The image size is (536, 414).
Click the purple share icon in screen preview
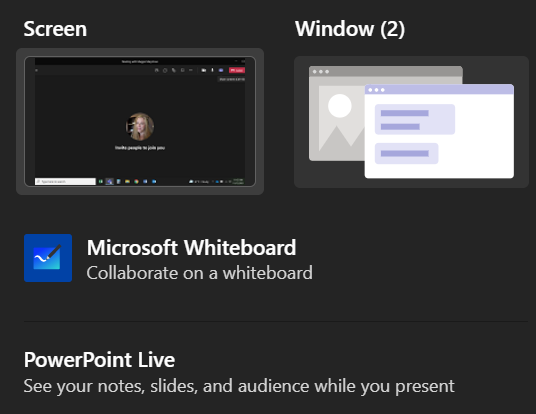click(221, 70)
